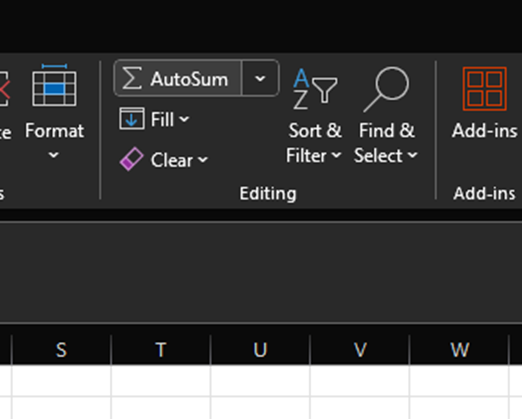The width and height of the screenshot is (522, 419).
Task: Click the AutoSum sigma icon
Action: click(x=132, y=78)
